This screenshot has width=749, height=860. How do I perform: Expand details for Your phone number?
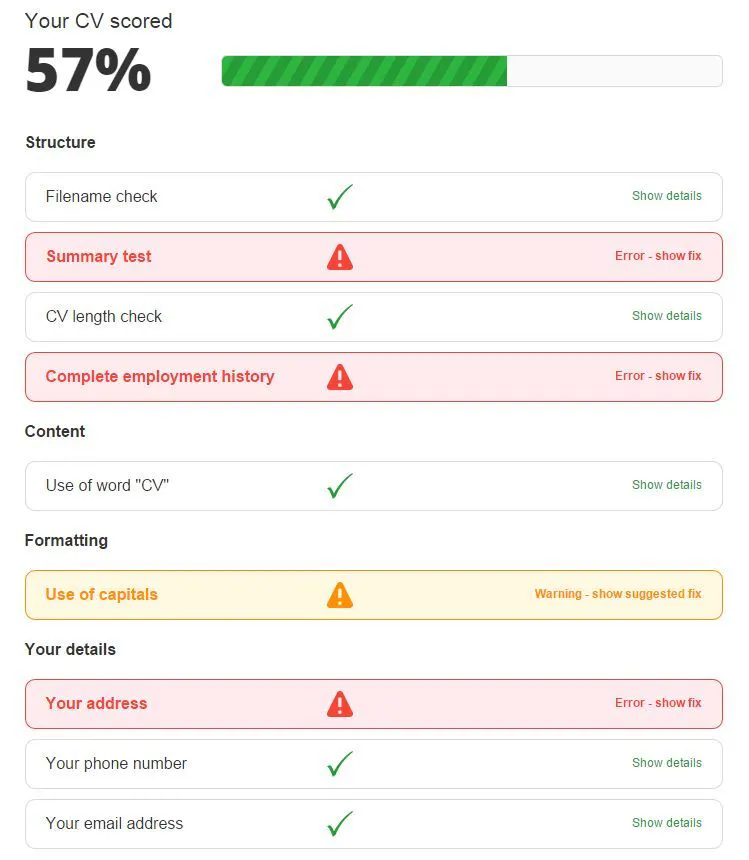pyautogui.click(x=667, y=763)
